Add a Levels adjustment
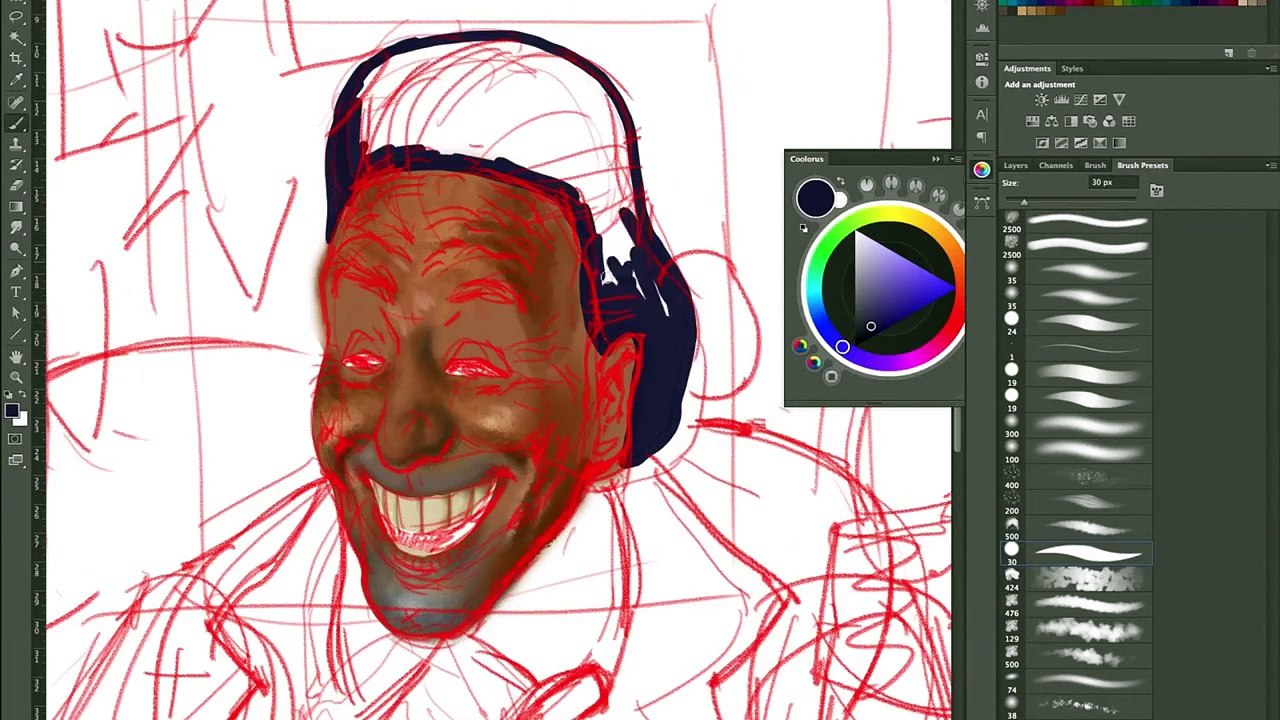 point(1061,100)
